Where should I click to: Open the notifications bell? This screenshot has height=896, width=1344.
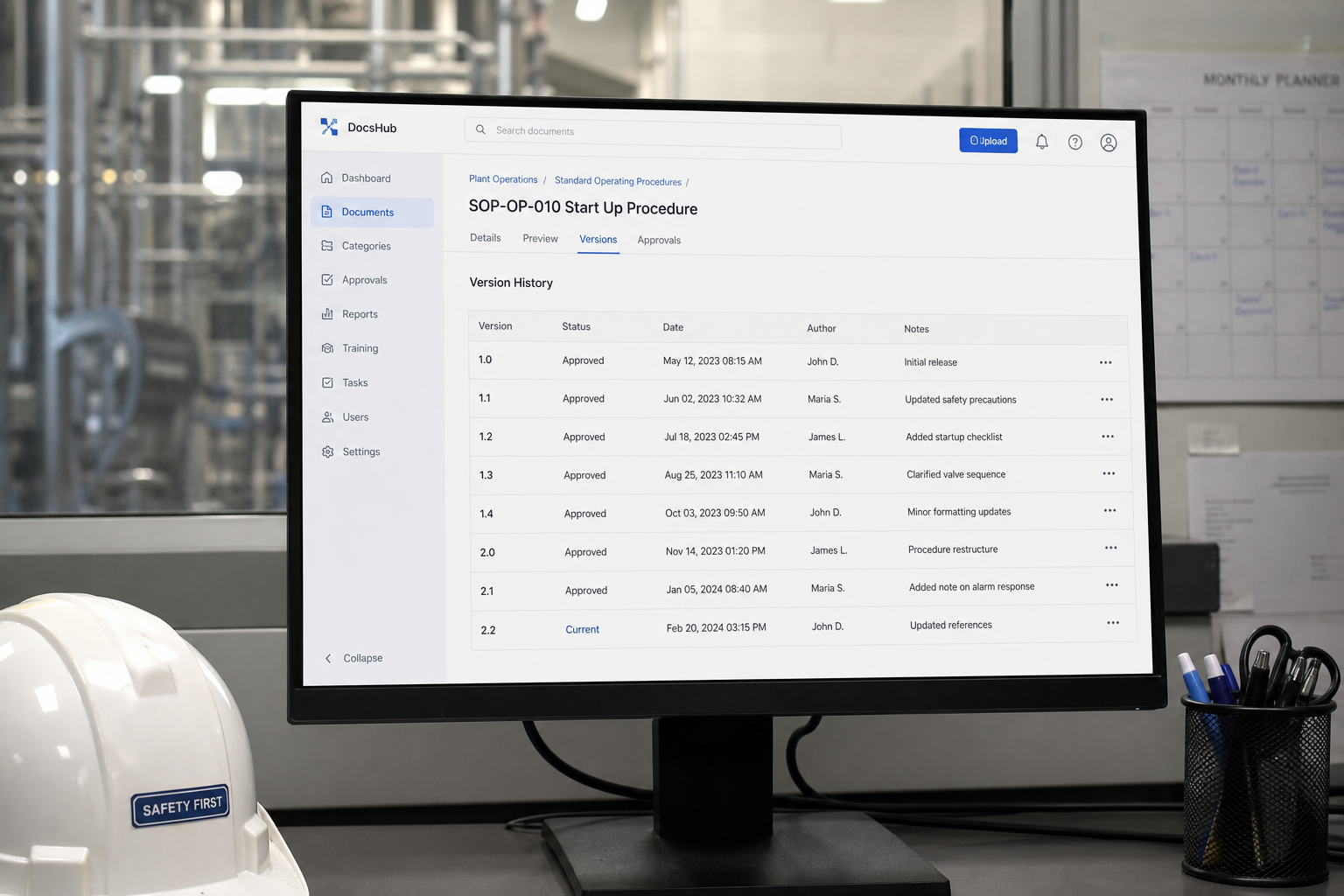click(x=1041, y=142)
